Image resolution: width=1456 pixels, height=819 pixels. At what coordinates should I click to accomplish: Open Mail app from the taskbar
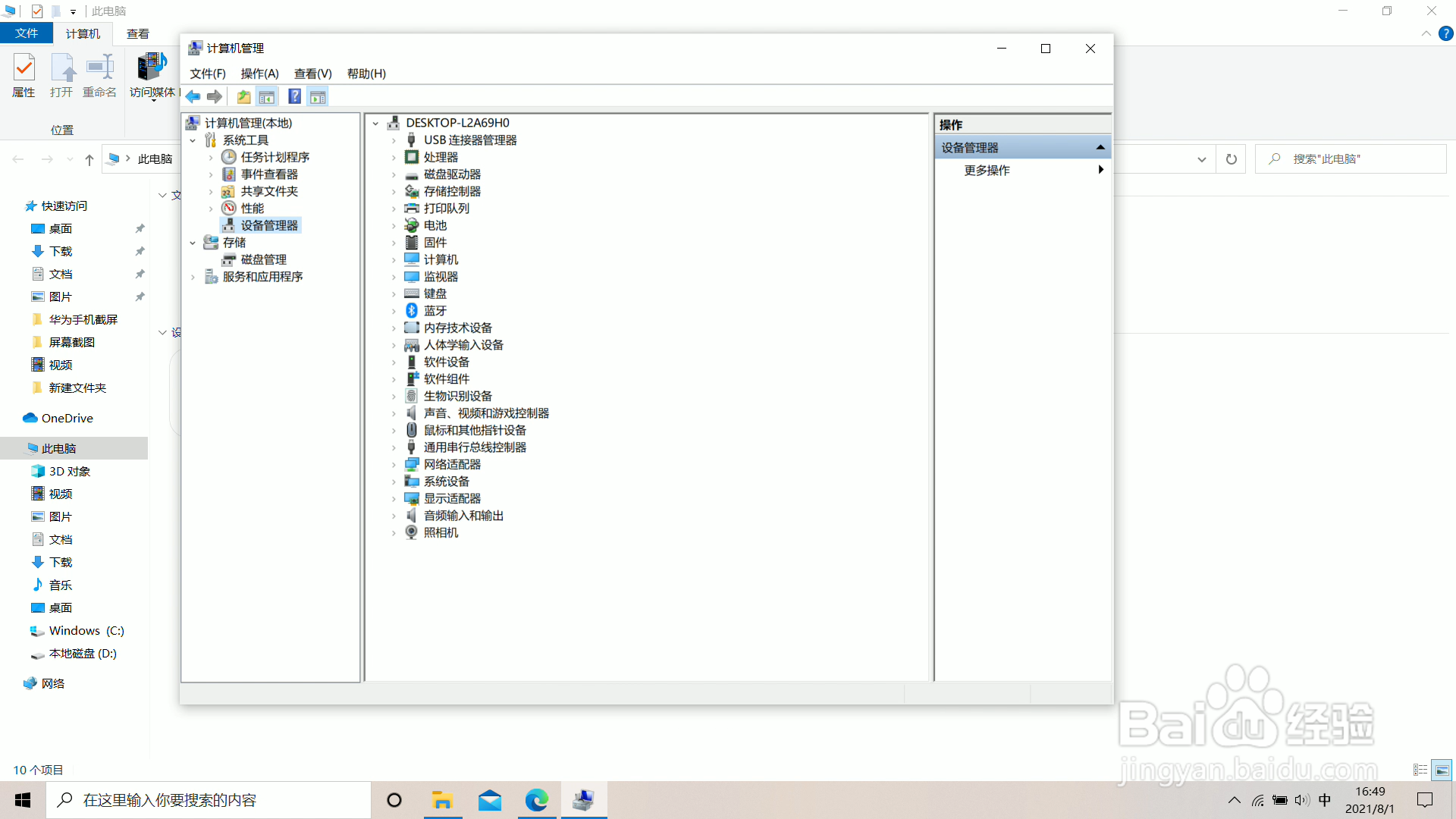(490, 800)
